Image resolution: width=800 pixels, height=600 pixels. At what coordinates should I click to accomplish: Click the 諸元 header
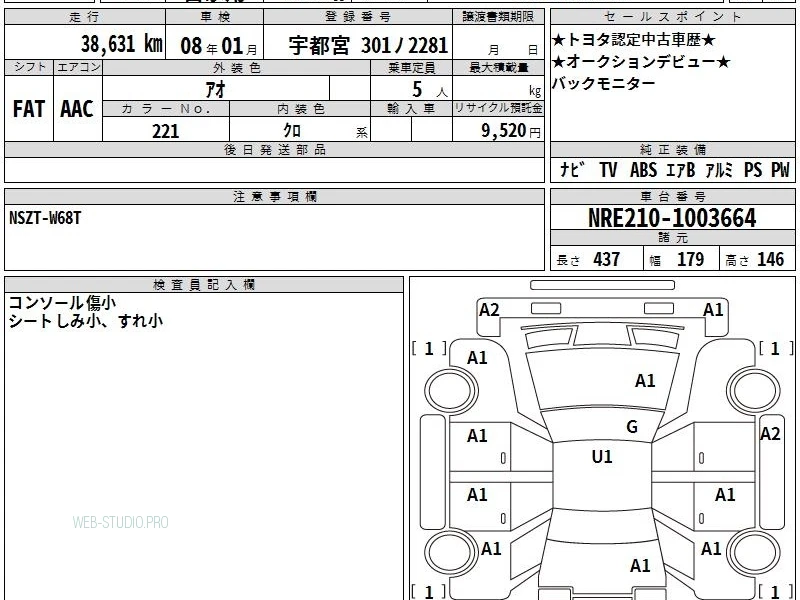tap(672, 238)
